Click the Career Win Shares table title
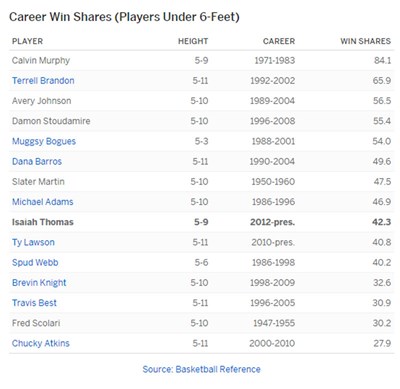The image size is (400, 389). click(x=124, y=17)
